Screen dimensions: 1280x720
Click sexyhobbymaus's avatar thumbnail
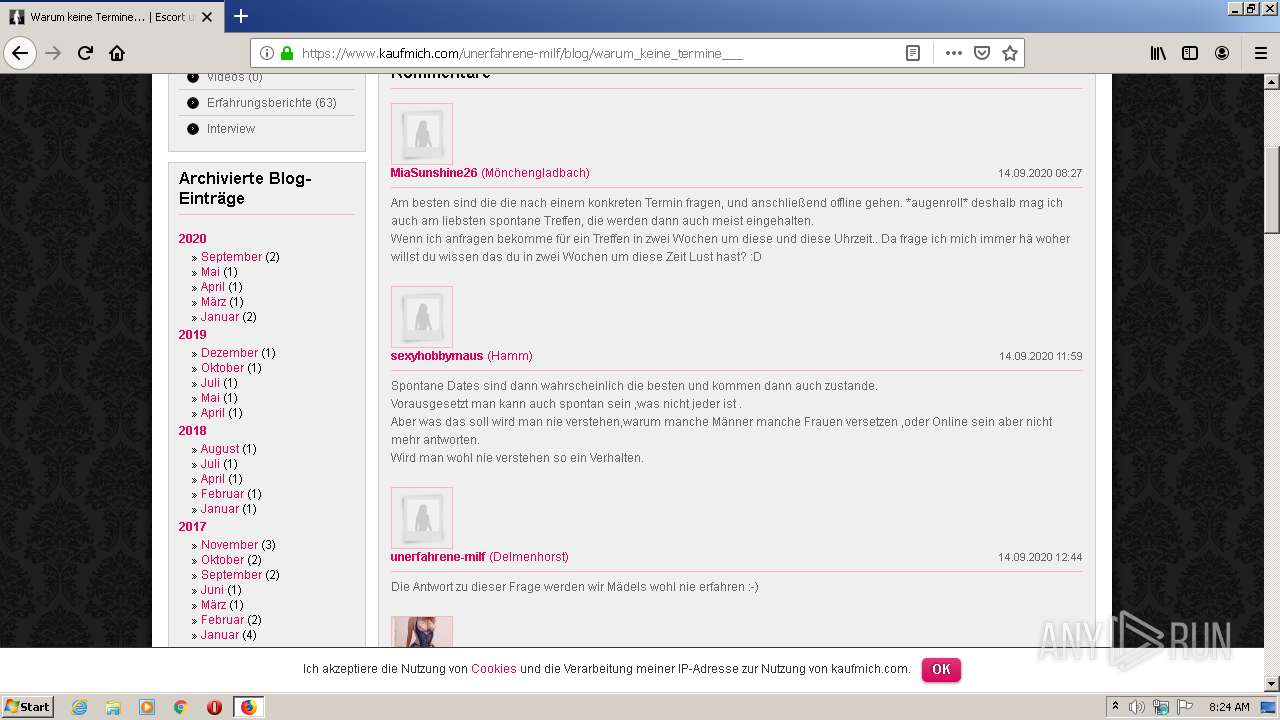click(x=422, y=317)
